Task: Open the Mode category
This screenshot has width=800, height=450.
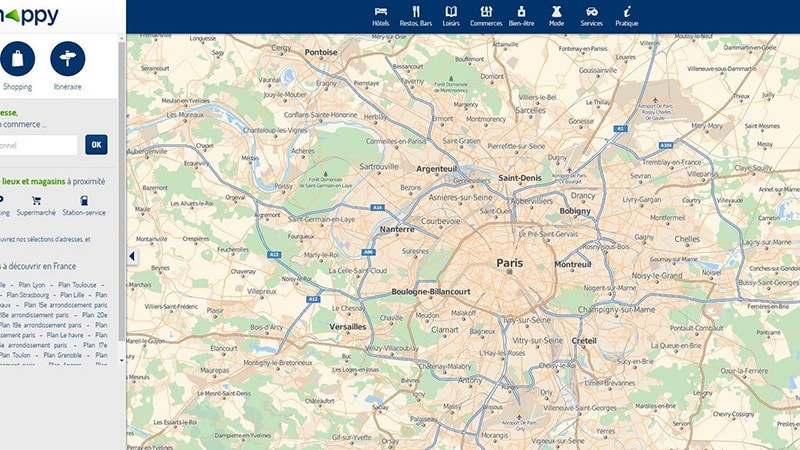Action: pos(556,16)
